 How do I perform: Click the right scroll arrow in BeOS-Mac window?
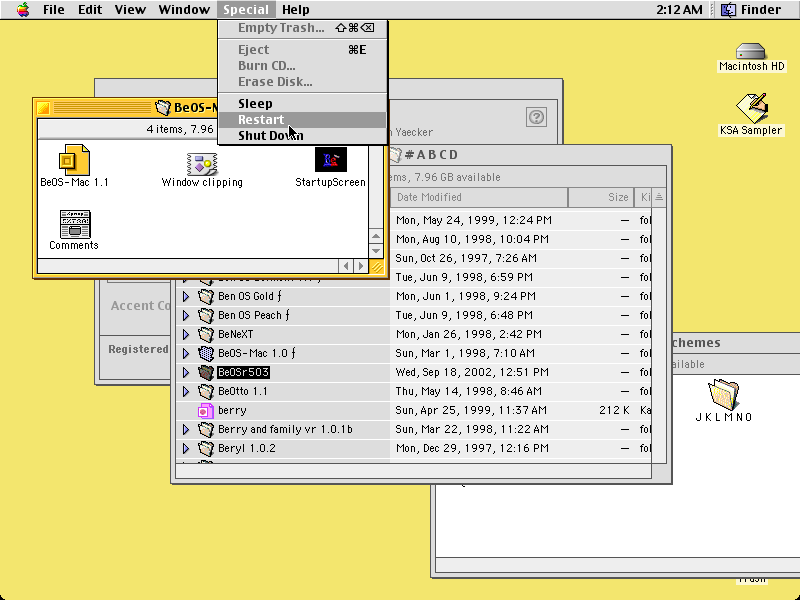point(361,266)
